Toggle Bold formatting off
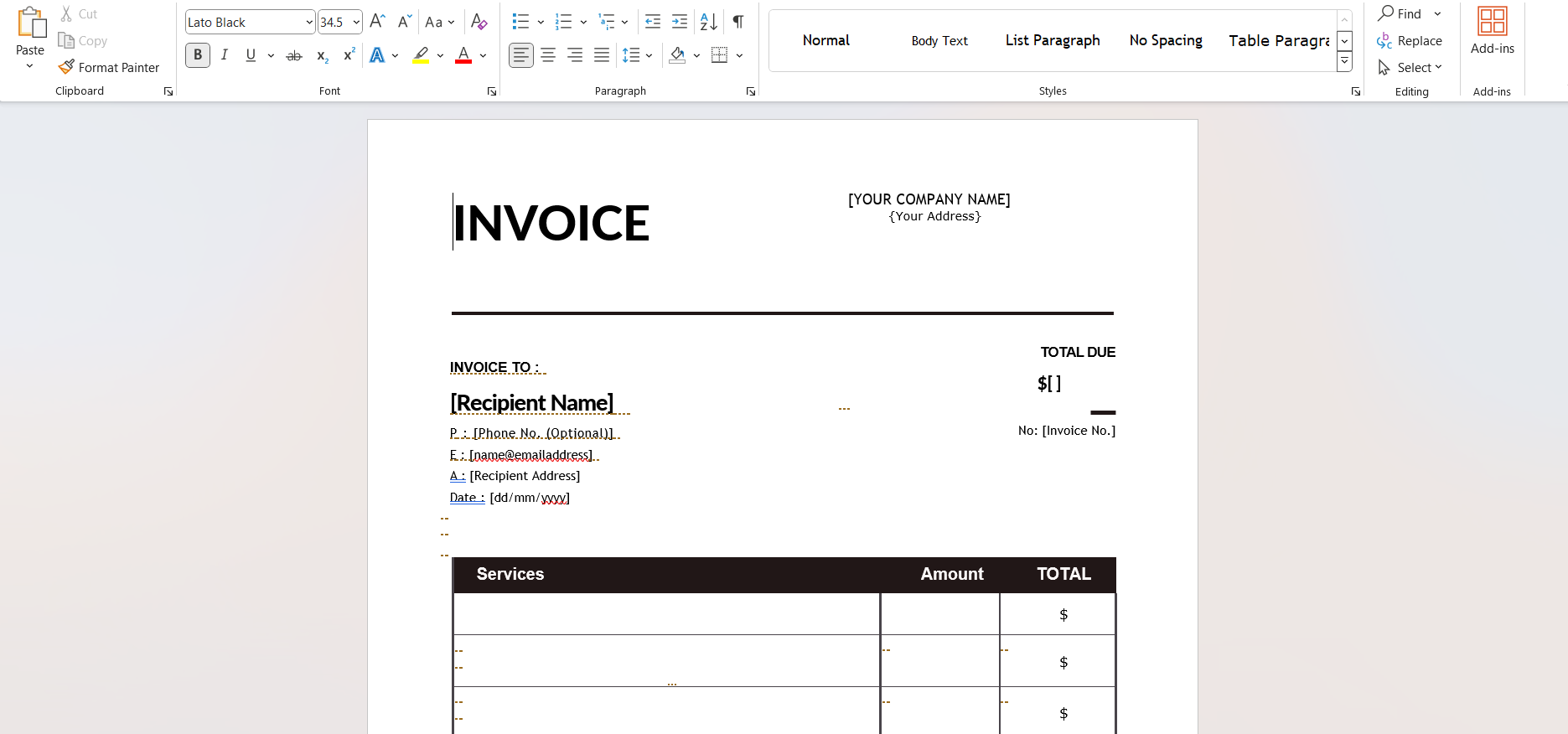The image size is (1568, 734). pos(198,55)
